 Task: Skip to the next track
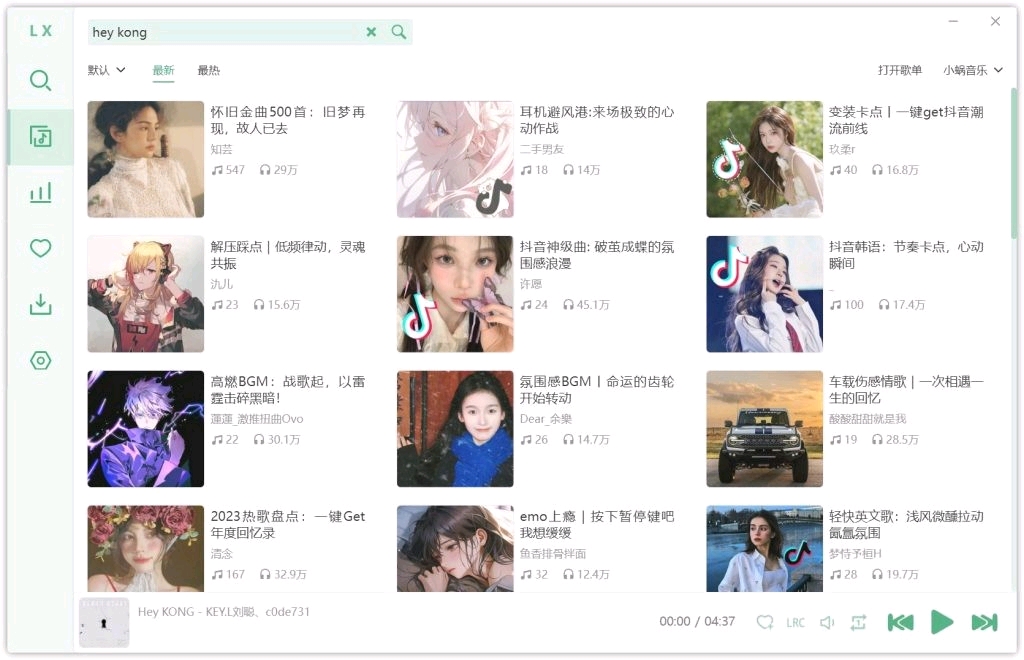(984, 622)
